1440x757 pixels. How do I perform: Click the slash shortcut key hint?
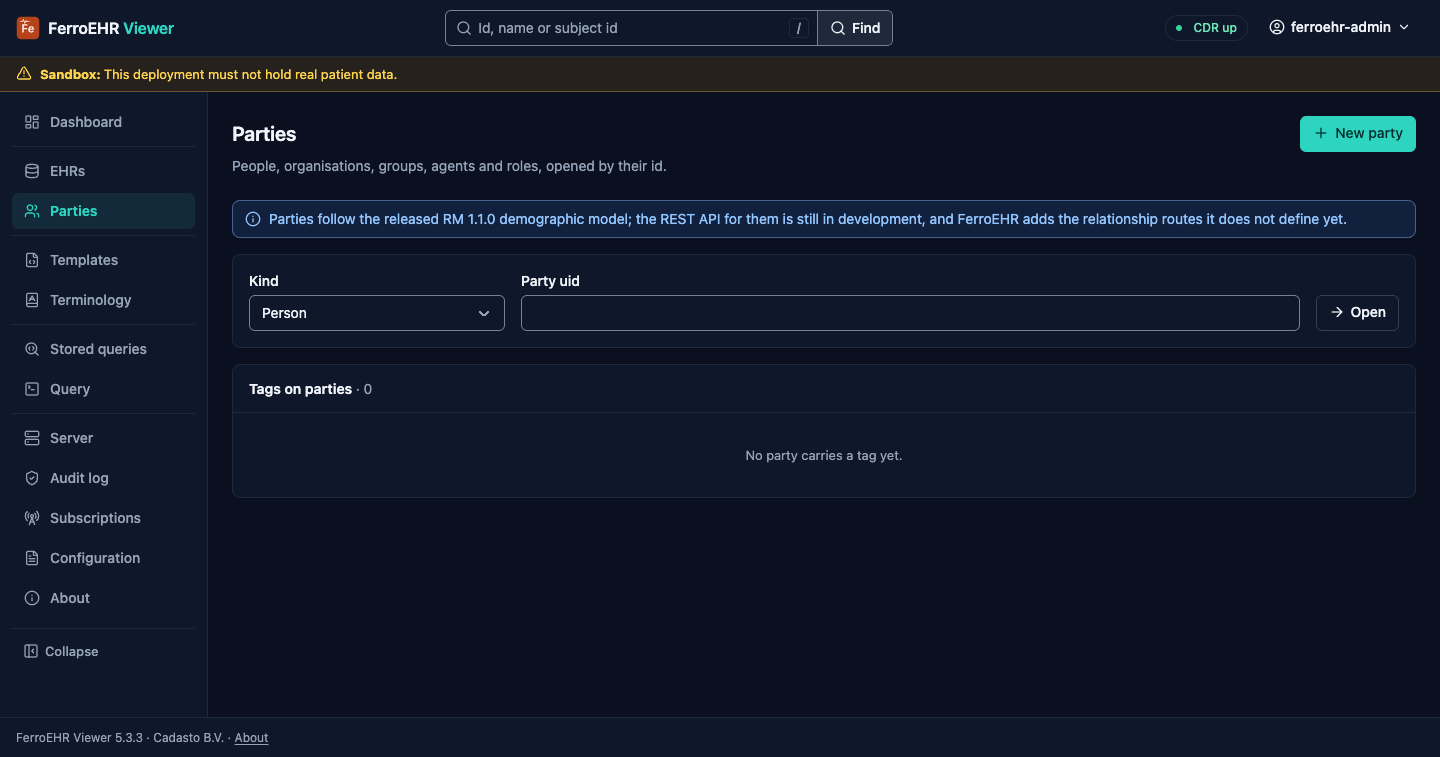pyautogui.click(x=798, y=28)
